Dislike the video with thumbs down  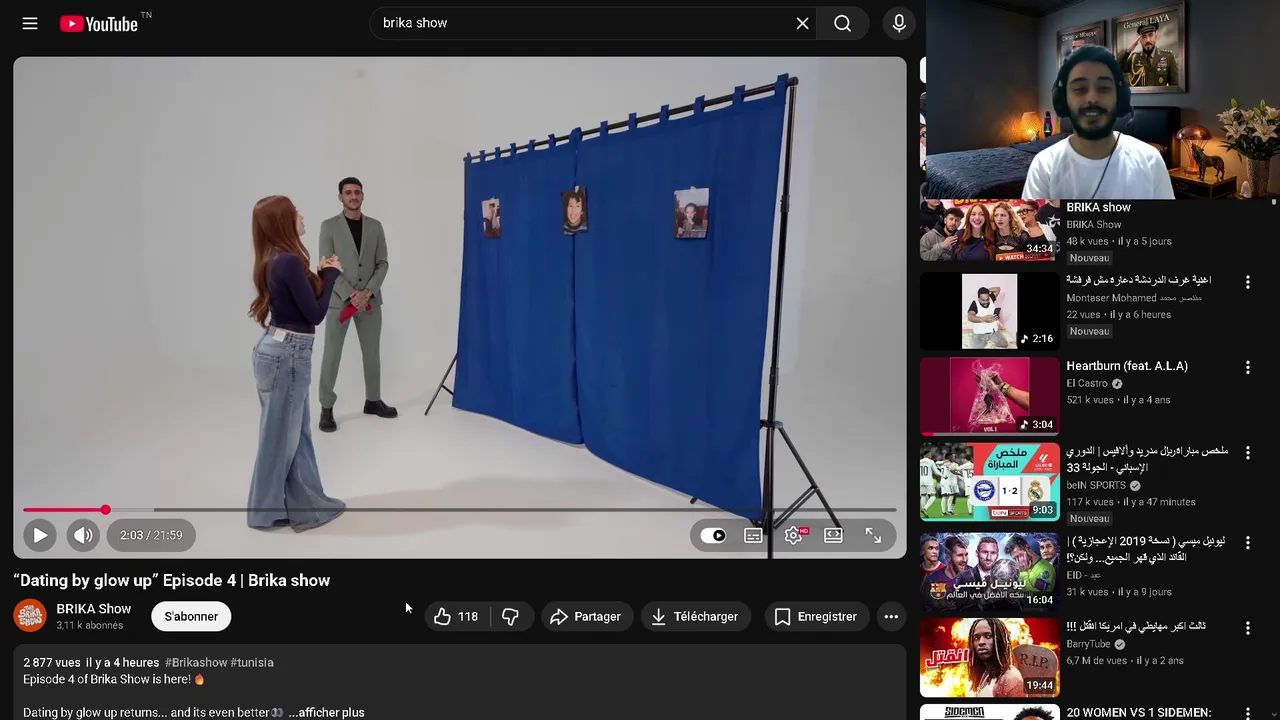tap(510, 616)
